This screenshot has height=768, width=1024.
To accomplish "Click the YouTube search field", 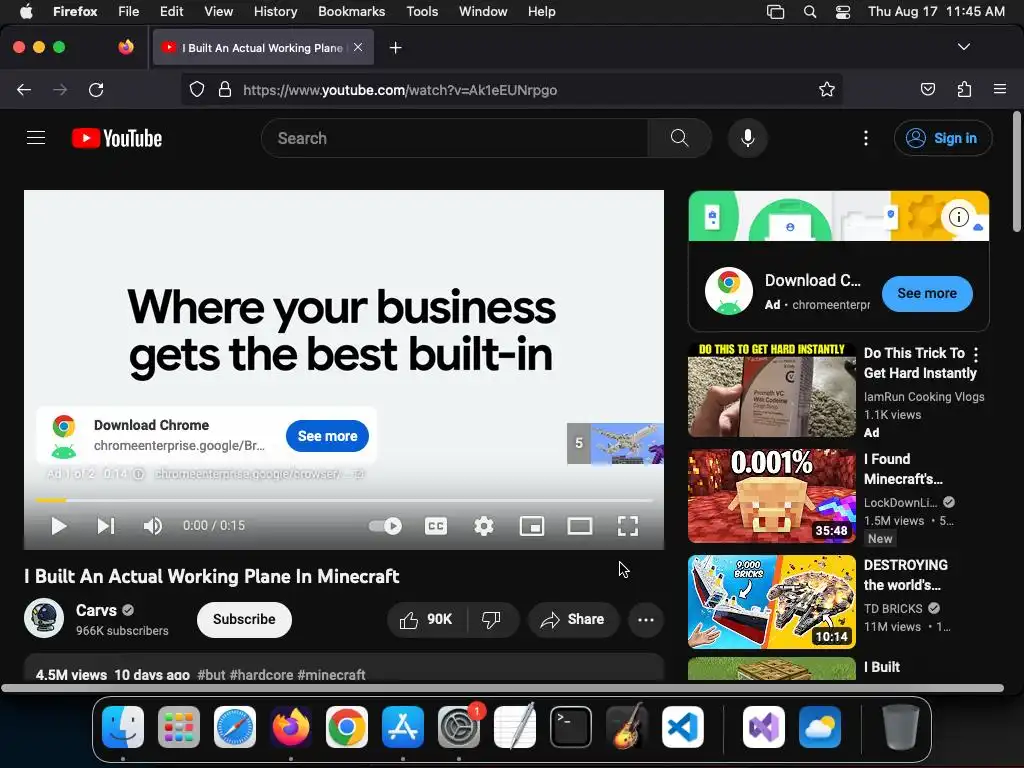I will coord(455,138).
